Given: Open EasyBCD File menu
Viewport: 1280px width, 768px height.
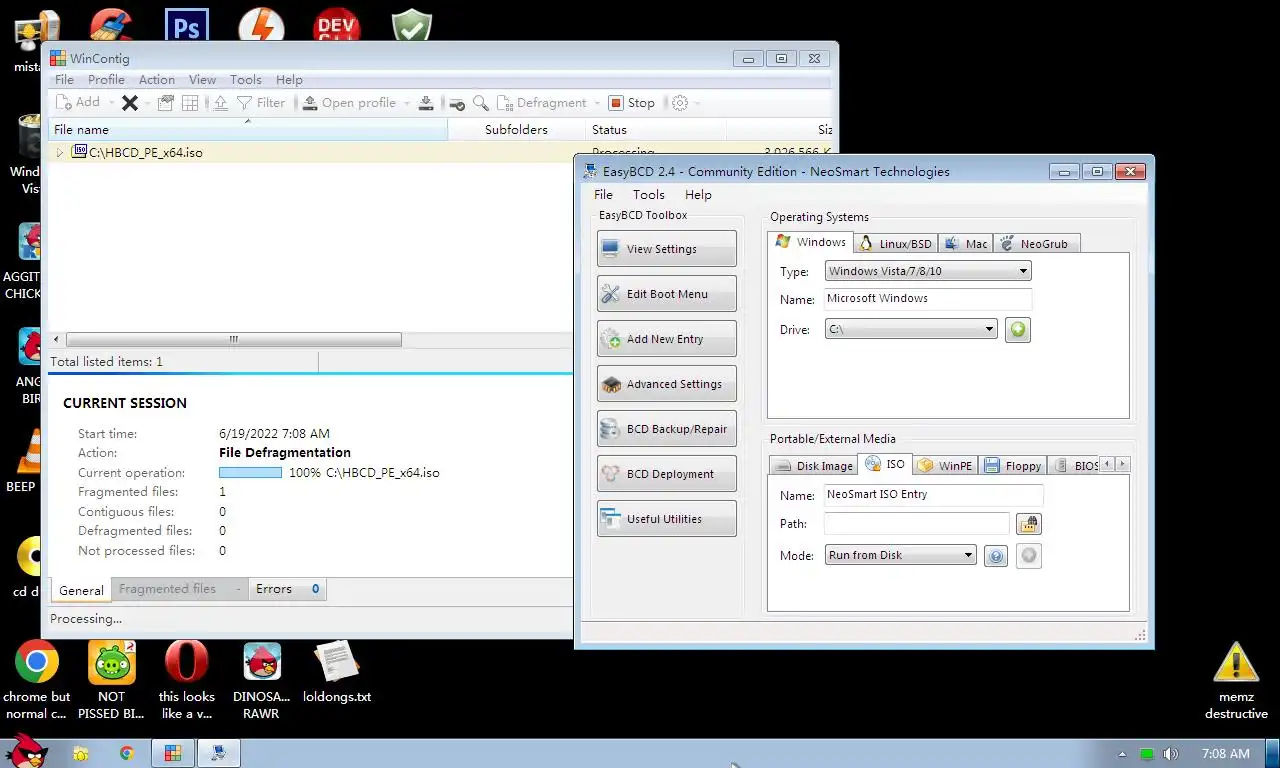Looking at the screenshot, I should coord(603,195).
